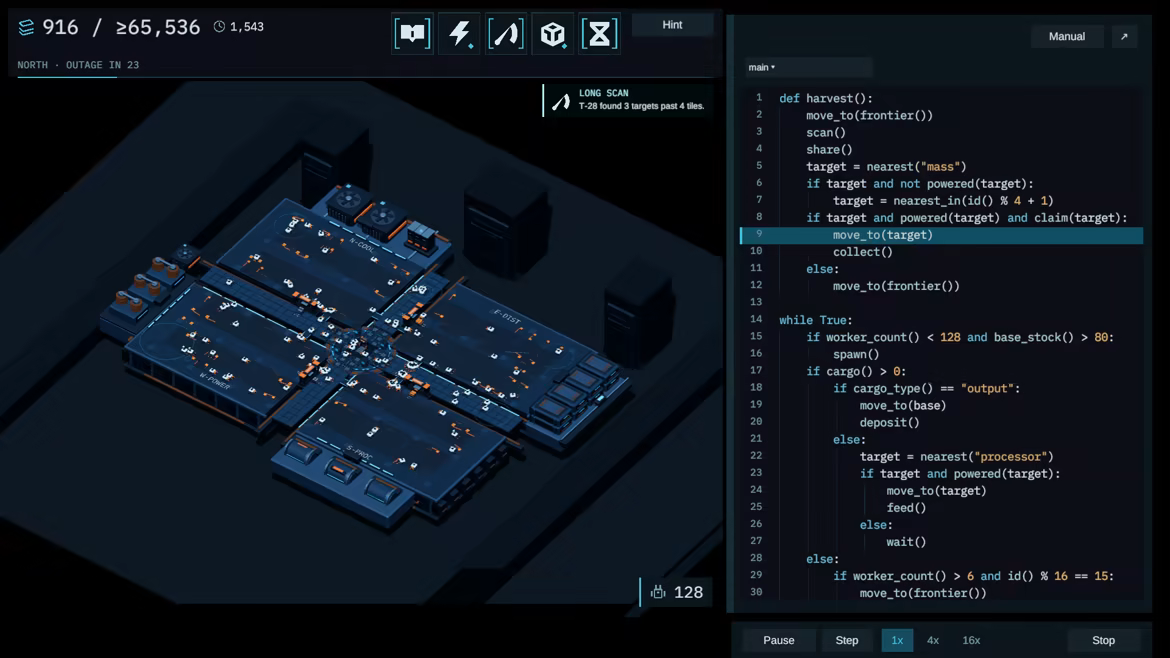
Task: Select the lightning bolt power icon
Action: click(x=459, y=34)
